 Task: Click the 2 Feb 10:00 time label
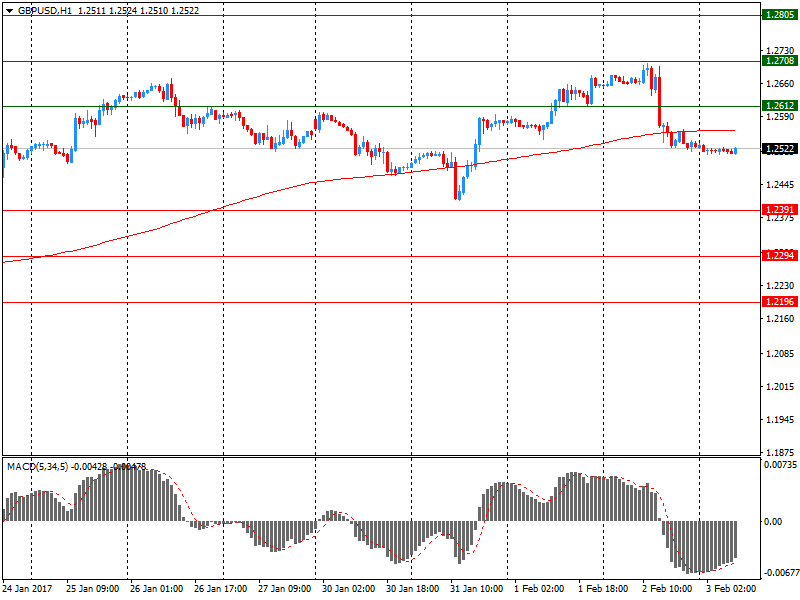coord(667,589)
